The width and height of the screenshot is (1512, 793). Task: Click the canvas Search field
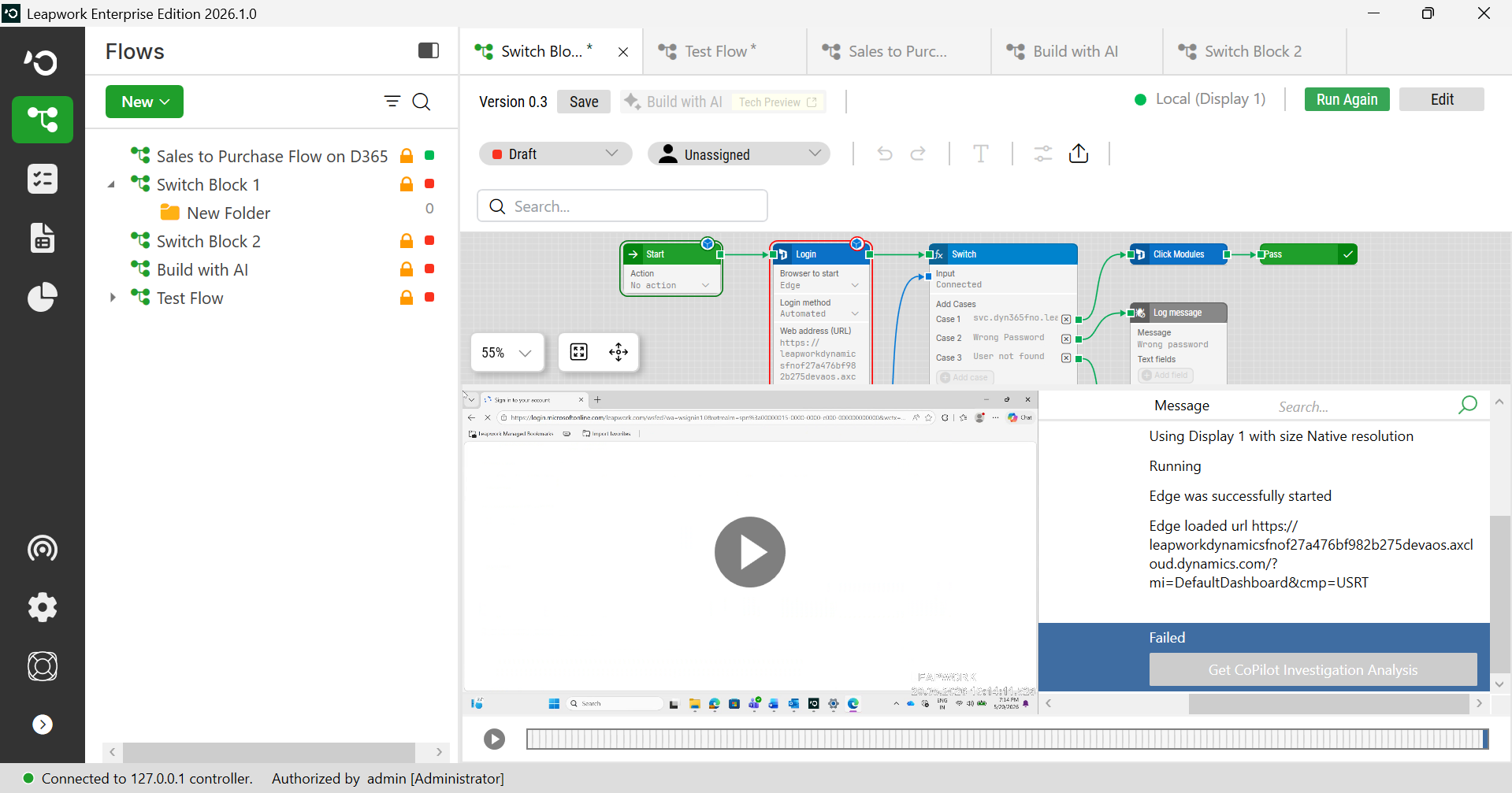pyautogui.click(x=622, y=206)
